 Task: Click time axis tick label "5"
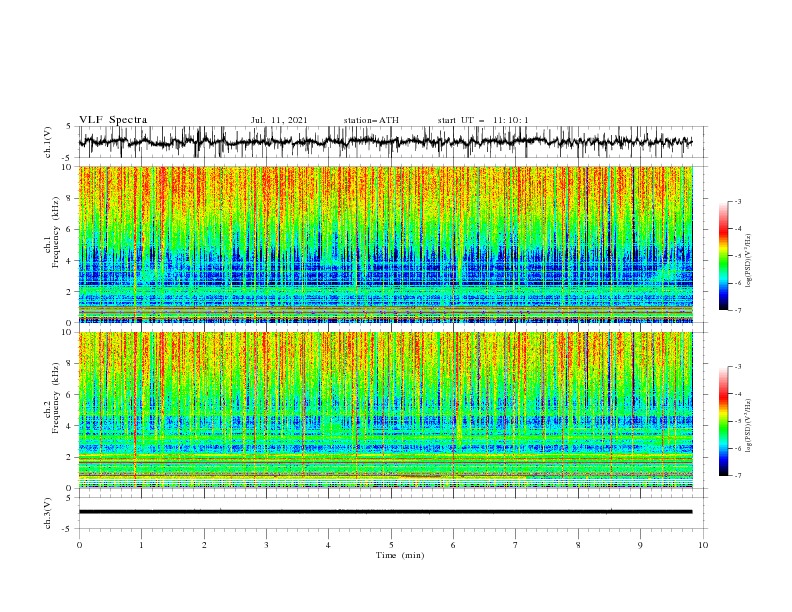click(x=391, y=545)
